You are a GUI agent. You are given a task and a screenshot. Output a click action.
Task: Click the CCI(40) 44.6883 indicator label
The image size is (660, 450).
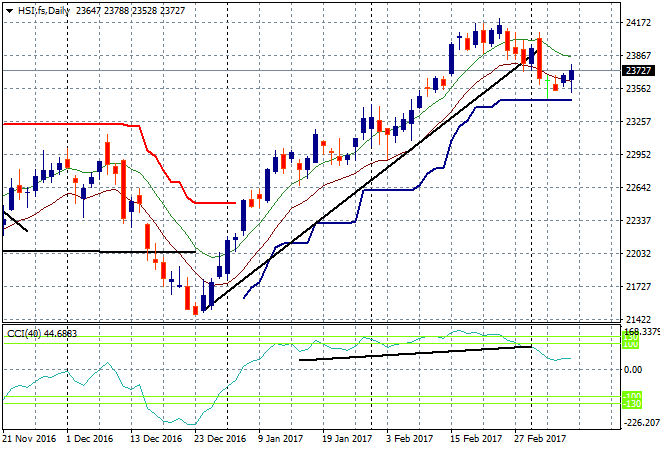[42, 334]
